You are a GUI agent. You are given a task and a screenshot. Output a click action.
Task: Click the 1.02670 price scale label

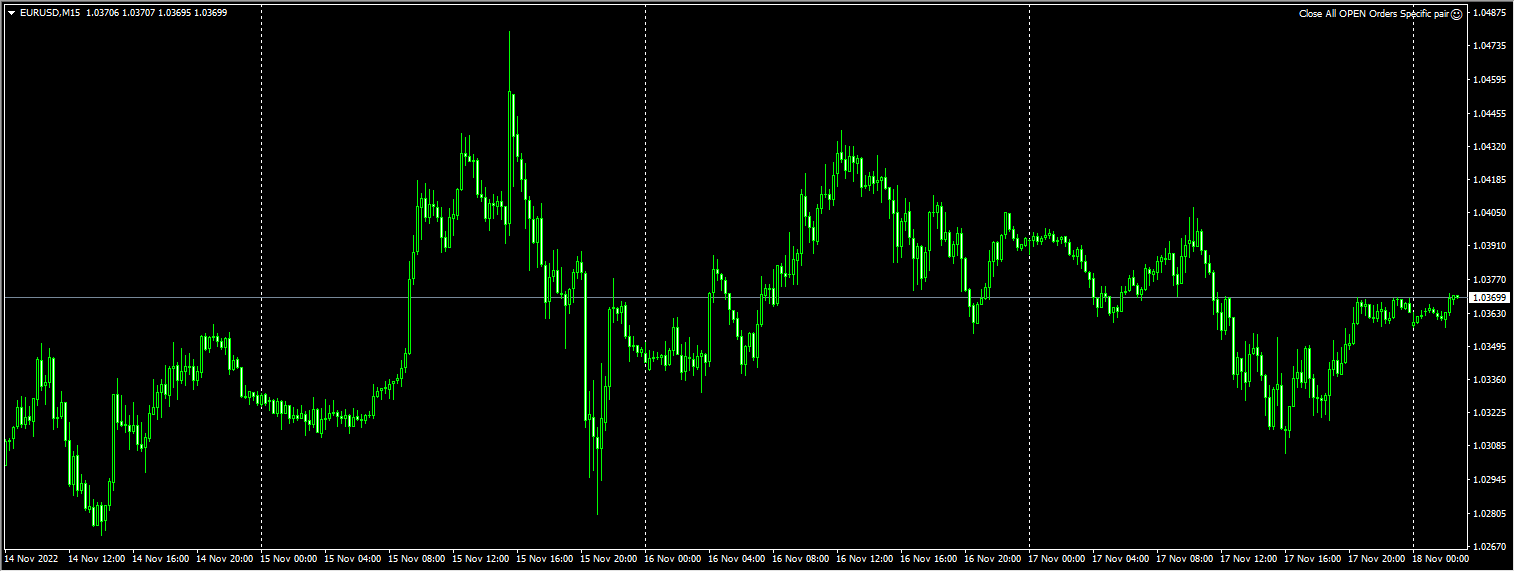tap(1491, 547)
